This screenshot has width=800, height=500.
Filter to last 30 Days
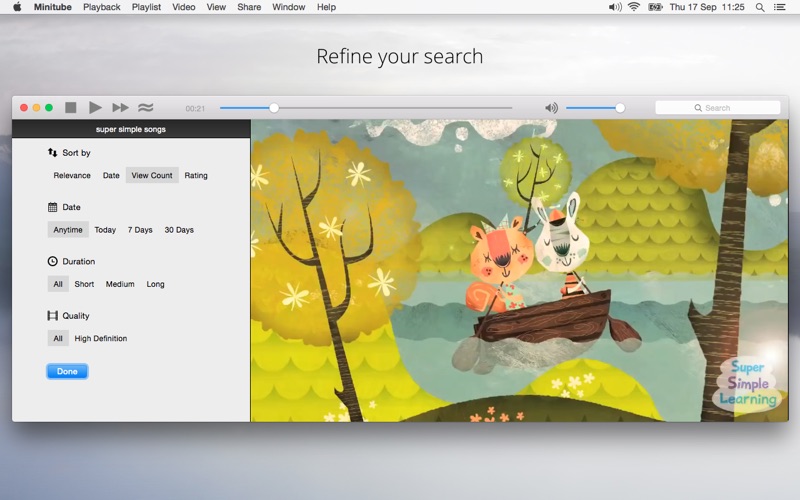pos(179,230)
